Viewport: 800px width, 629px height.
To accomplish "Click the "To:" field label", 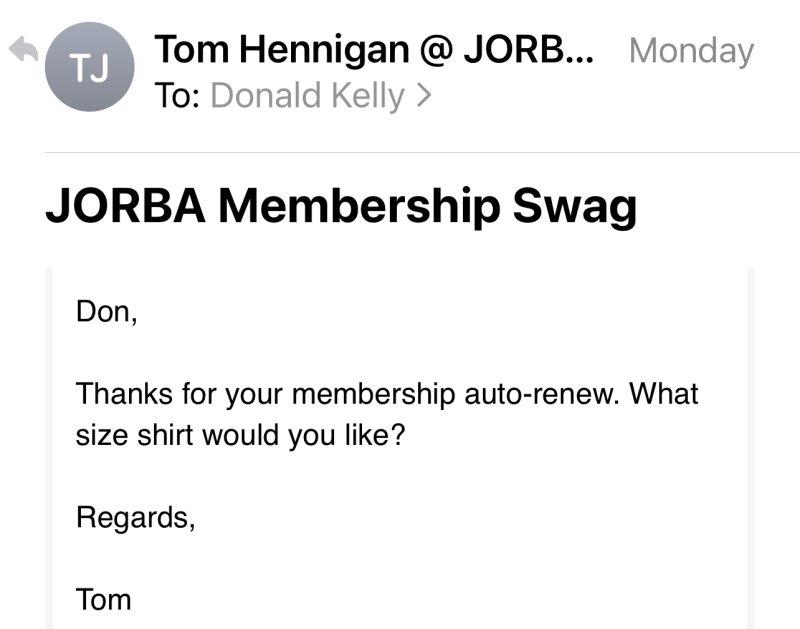I will (x=179, y=96).
